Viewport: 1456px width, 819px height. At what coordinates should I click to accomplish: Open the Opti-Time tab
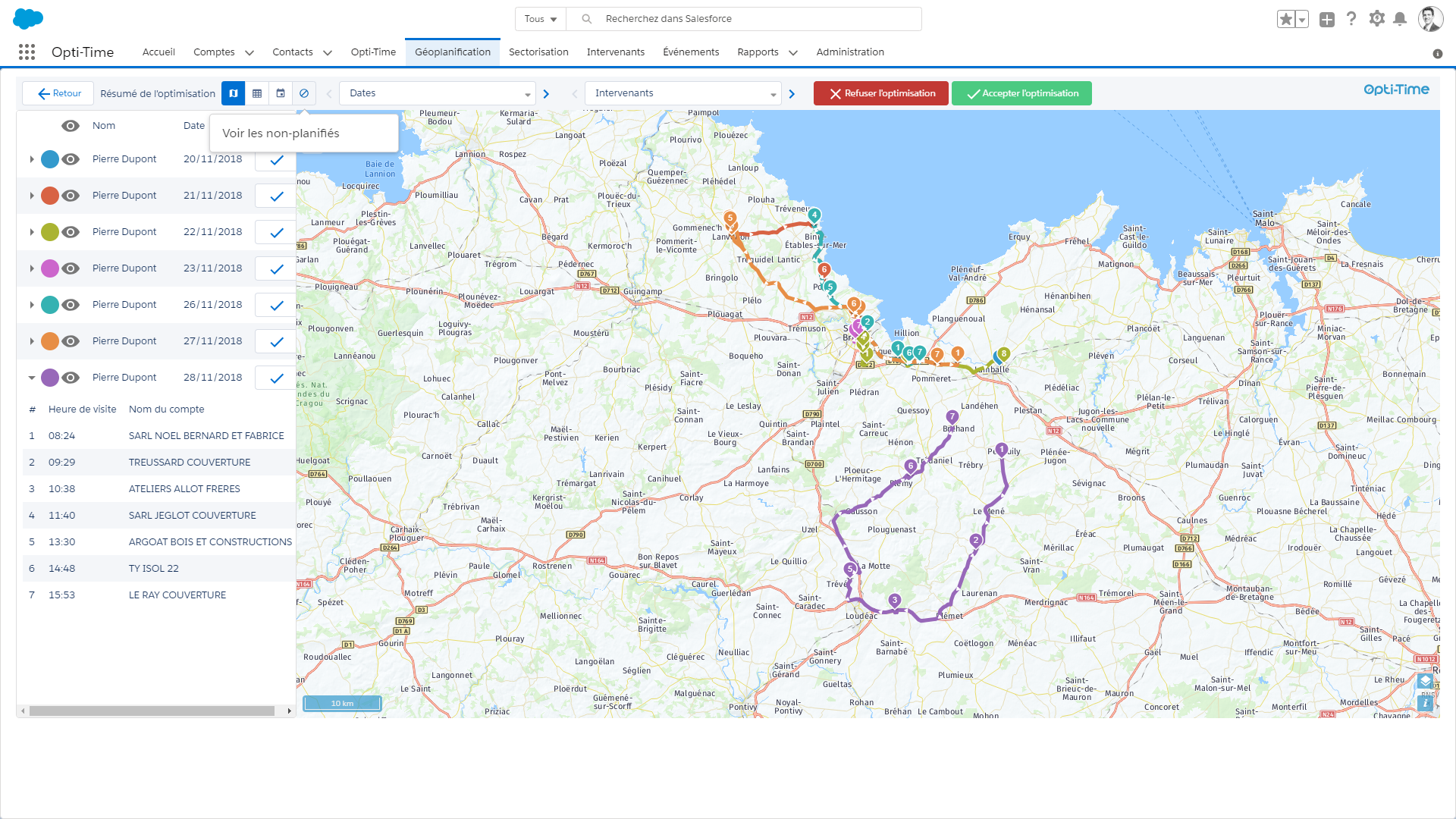(x=373, y=52)
